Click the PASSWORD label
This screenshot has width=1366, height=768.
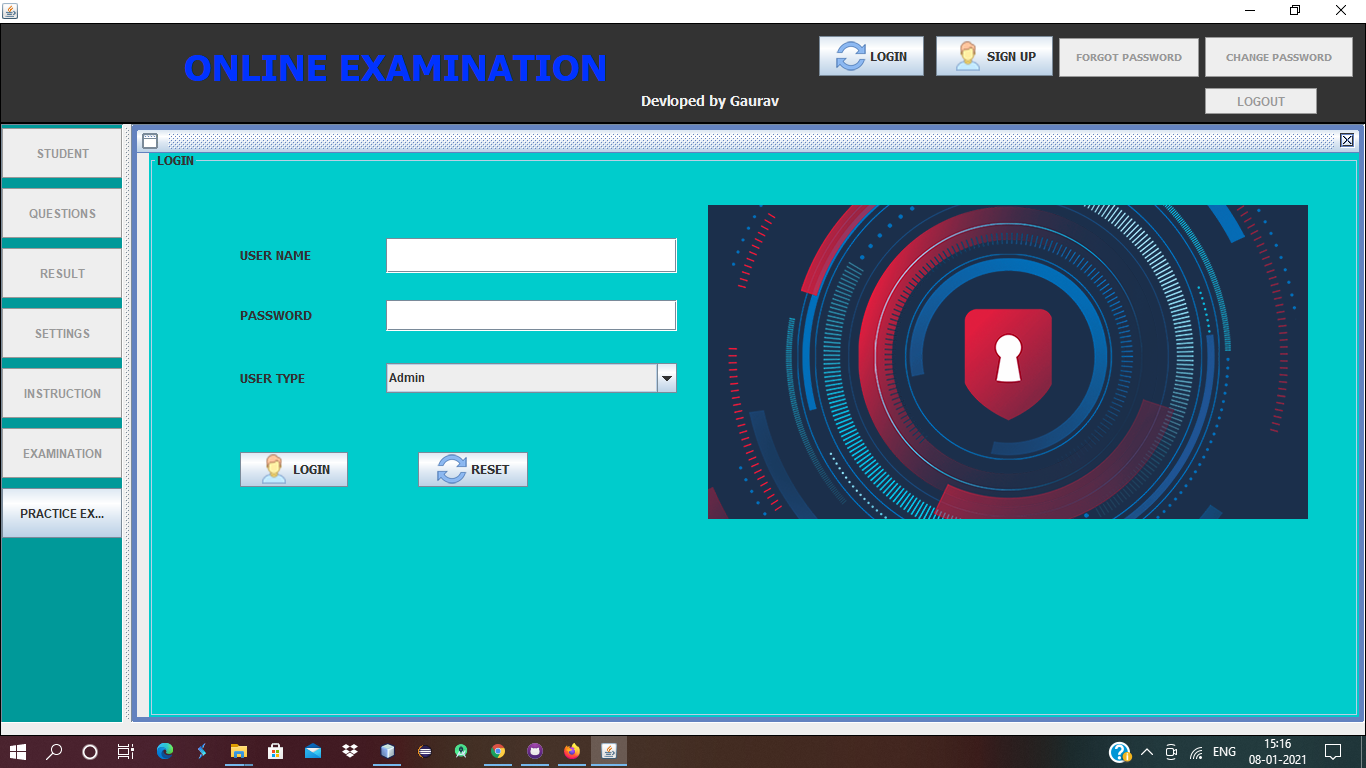pyautogui.click(x=276, y=315)
